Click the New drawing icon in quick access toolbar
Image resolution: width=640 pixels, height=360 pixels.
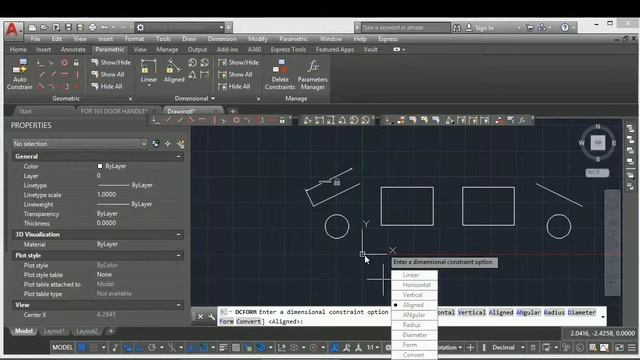tap(32, 28)
